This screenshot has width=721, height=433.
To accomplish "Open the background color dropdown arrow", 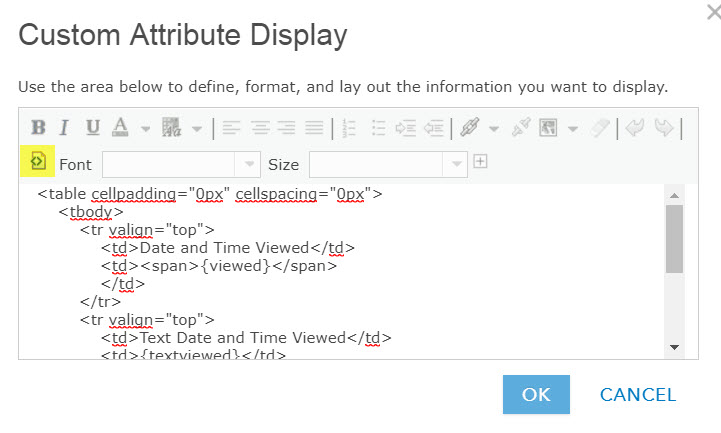I will (197, 129).
